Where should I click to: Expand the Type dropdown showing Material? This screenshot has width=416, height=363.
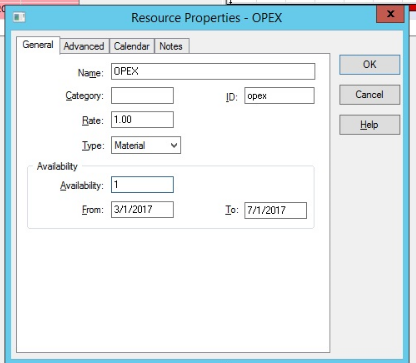click(146, 145)
